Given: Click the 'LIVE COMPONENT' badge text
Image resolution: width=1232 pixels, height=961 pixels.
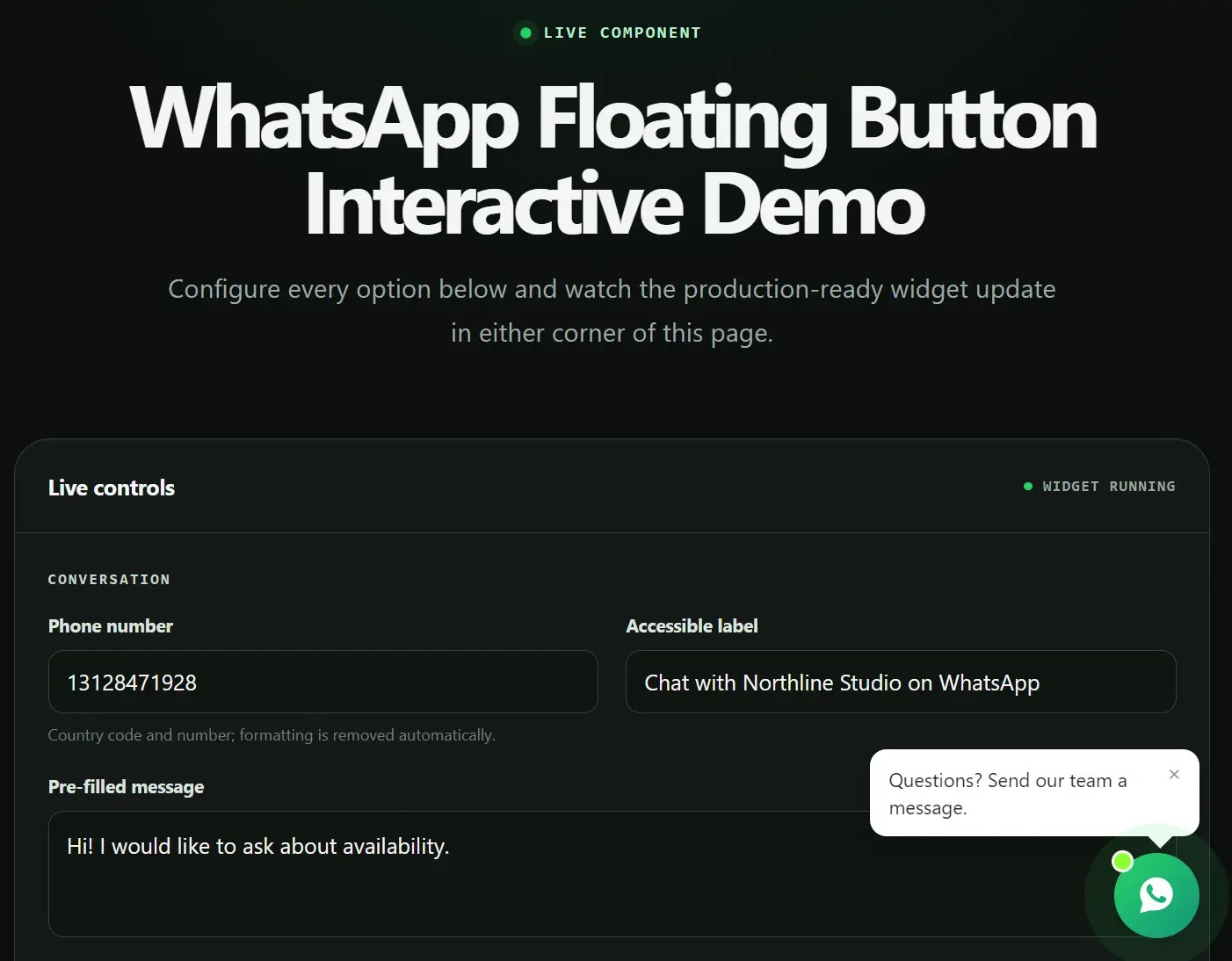Looking at the screenshot, I should (x=622, y=33).
